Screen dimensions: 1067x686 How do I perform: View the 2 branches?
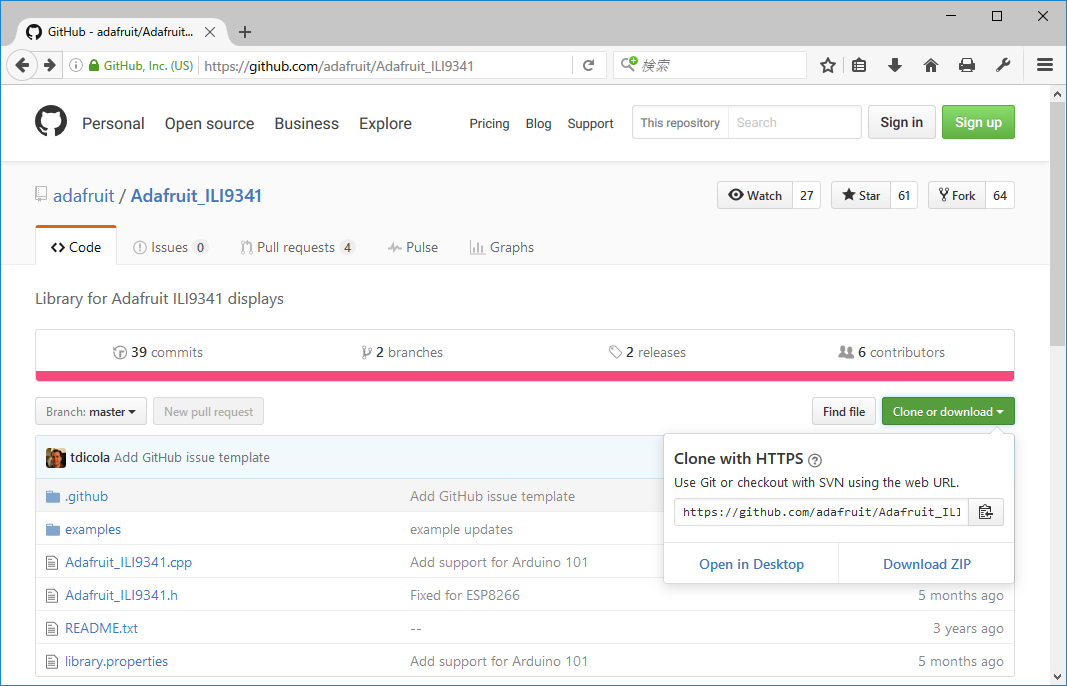pos(402,352)
